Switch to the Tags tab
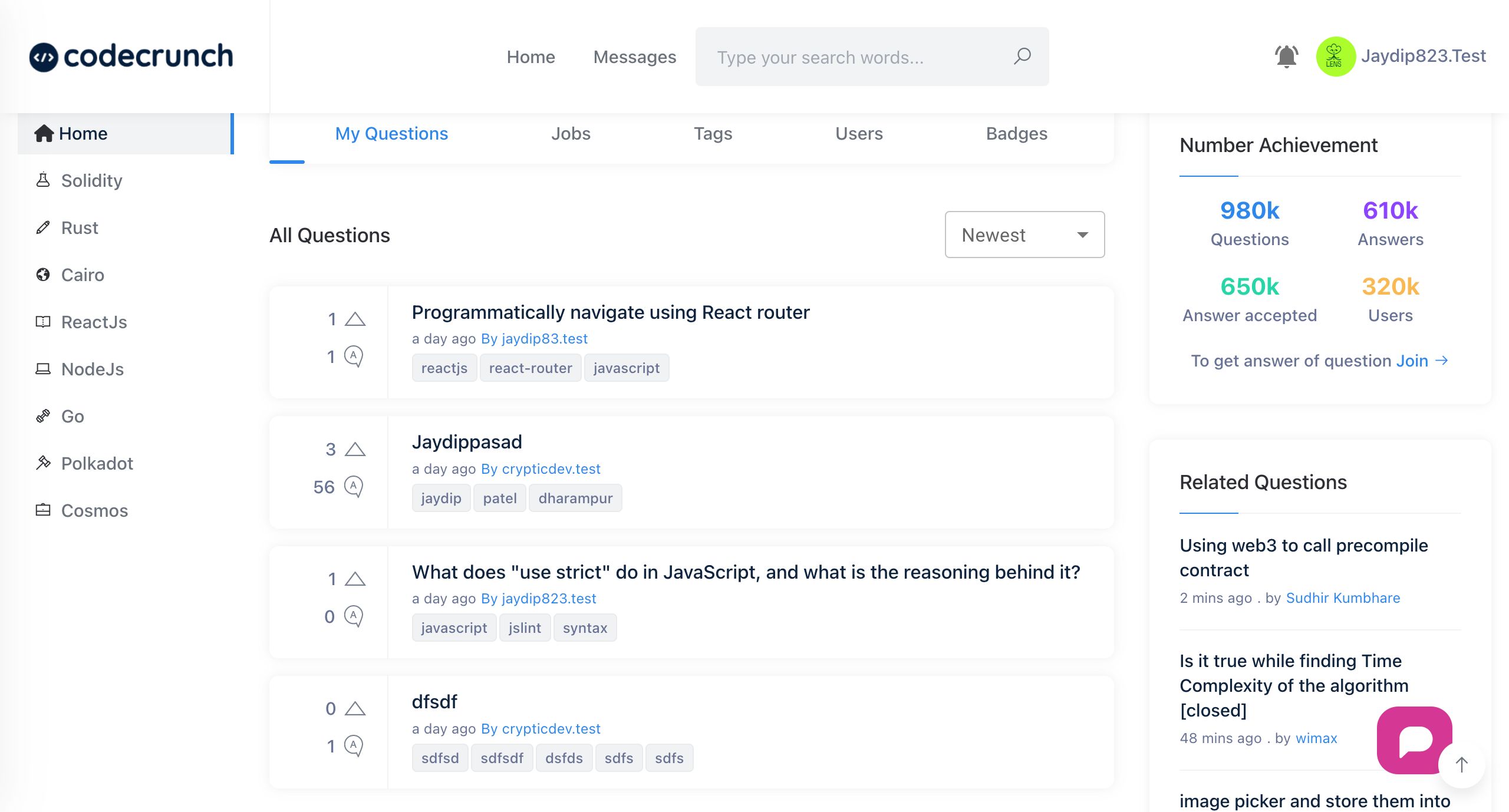Image resolution: width=1509 pixels, height=812 pixels. [x=713, y=134]
